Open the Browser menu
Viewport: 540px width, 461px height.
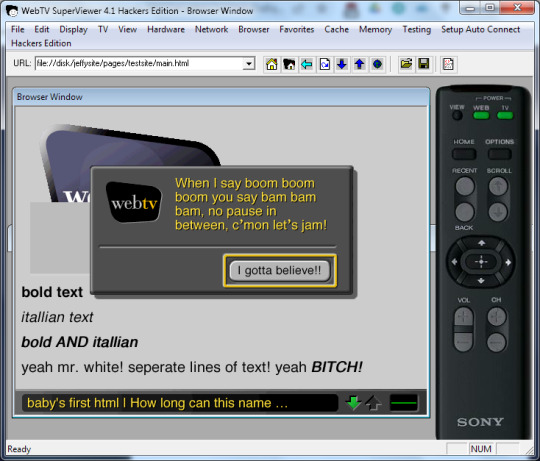pos(254,30)
